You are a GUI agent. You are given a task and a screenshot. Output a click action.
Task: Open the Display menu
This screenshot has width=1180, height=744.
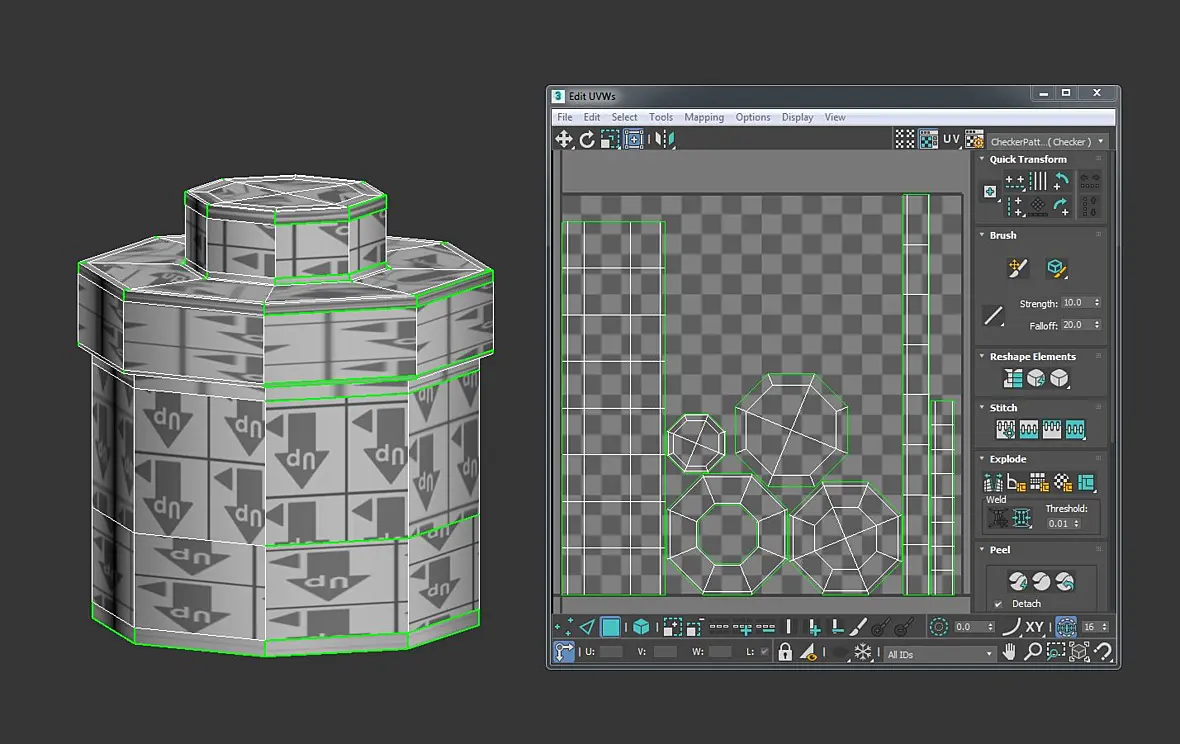797,117
